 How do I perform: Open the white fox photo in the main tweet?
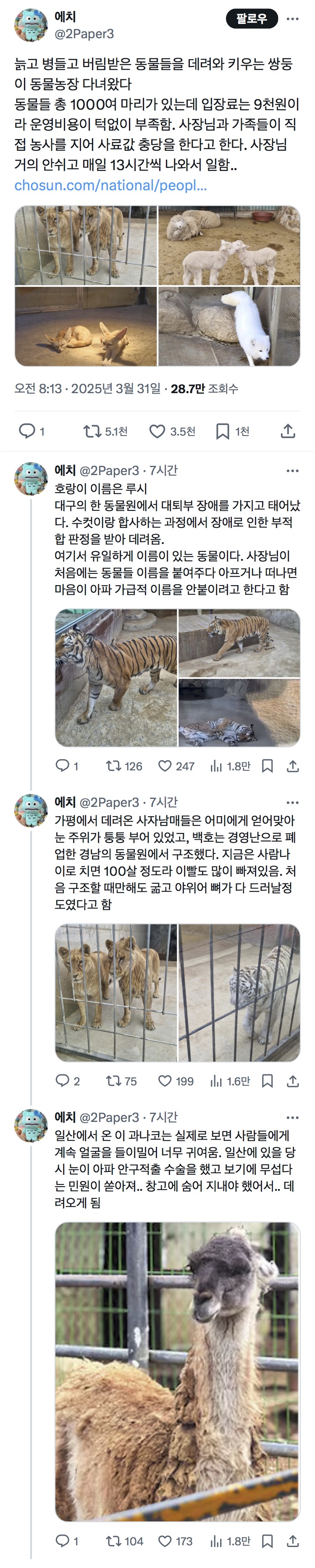pos(229,327)
